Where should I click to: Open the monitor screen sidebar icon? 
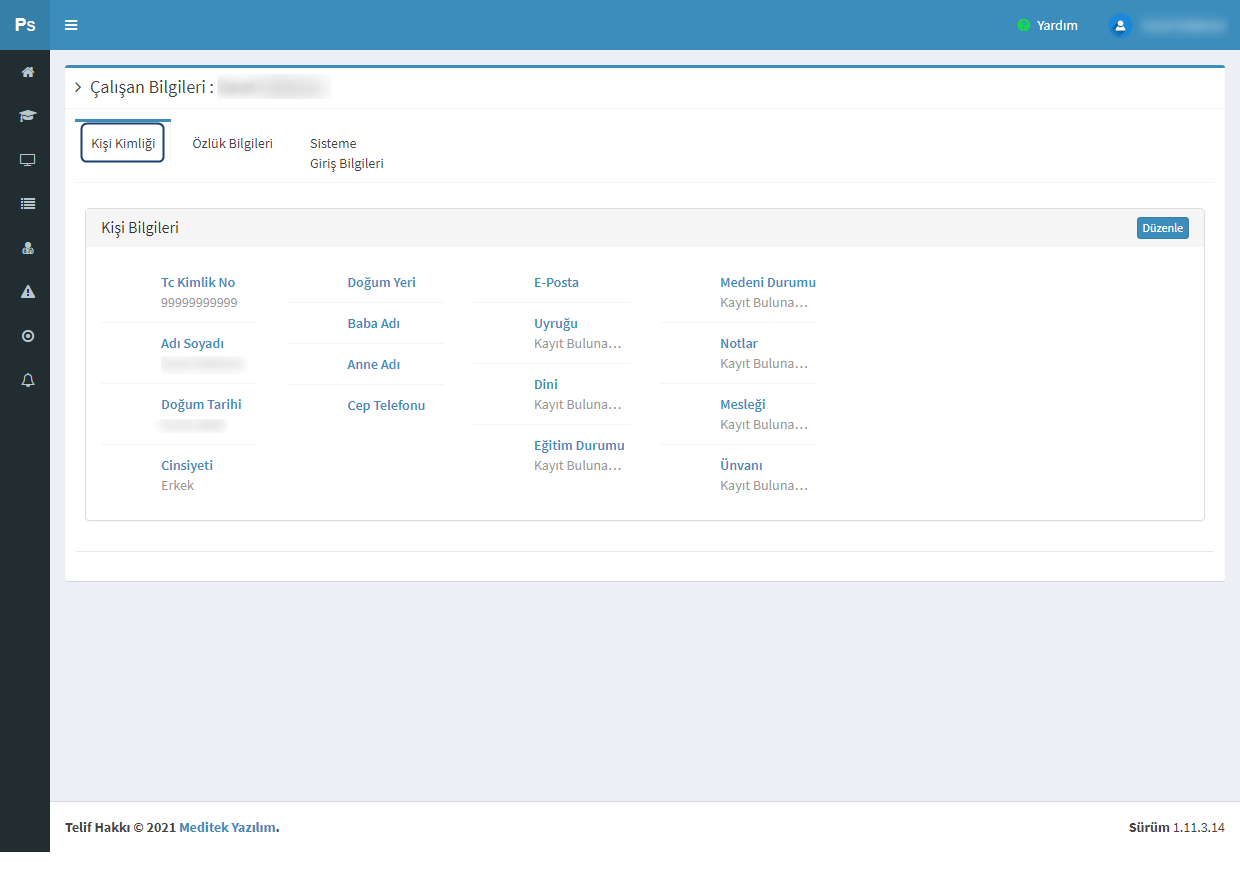(x=28, y=160)
